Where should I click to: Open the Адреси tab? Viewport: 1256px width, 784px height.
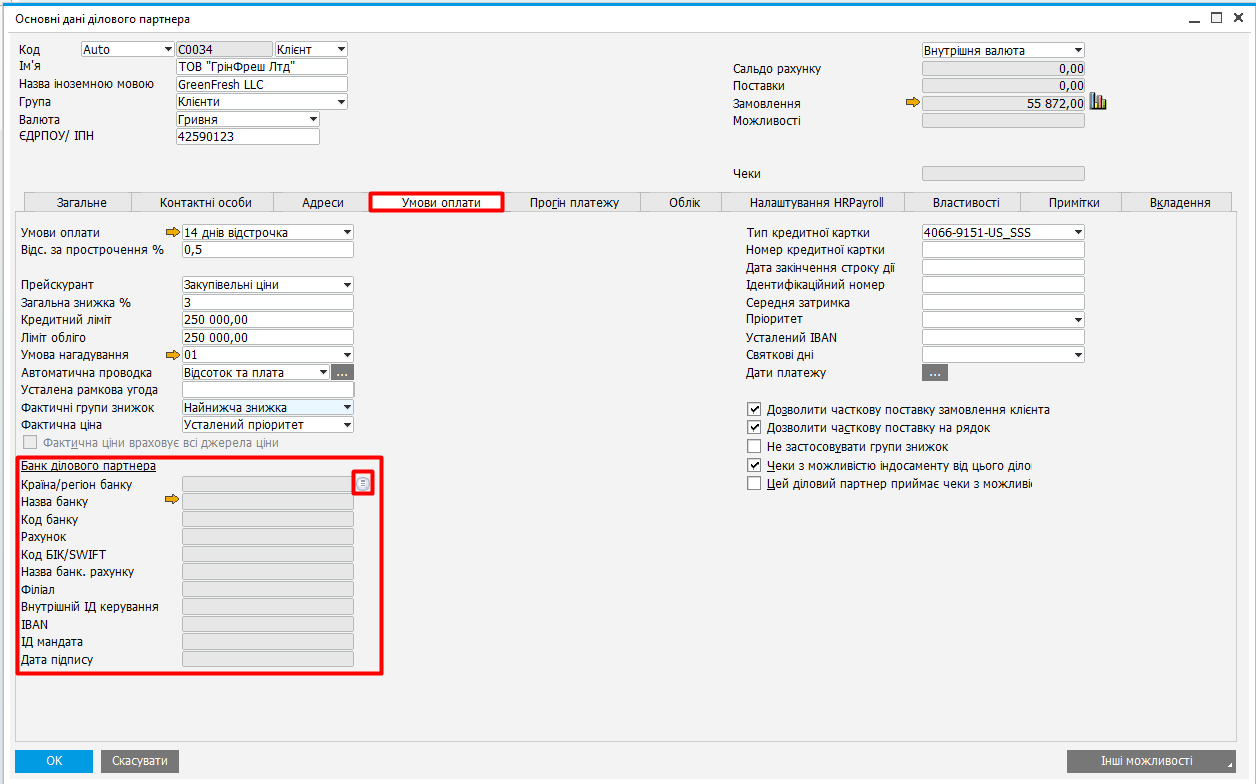click(322, 203)
